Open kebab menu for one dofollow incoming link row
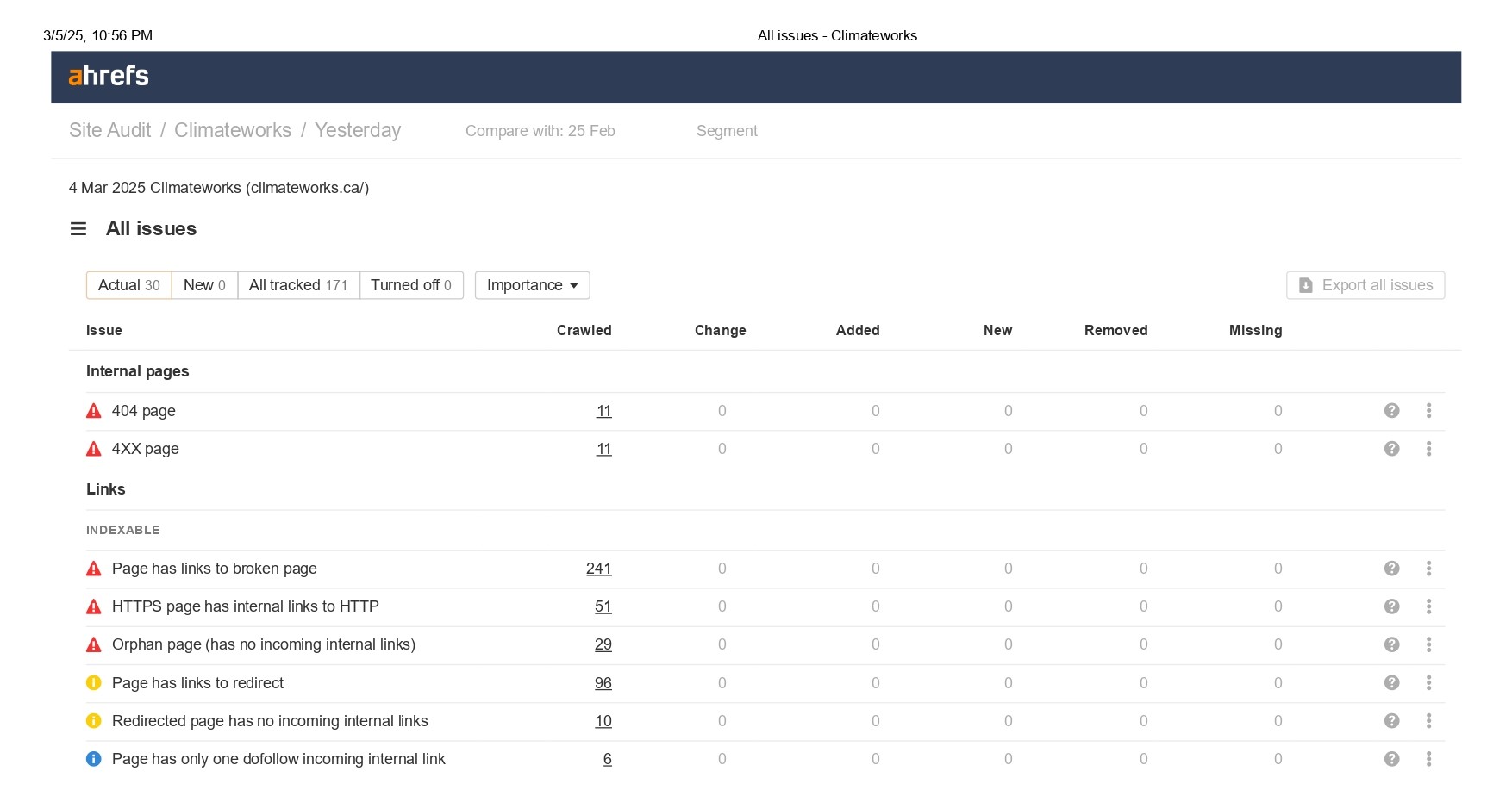 1428,759
